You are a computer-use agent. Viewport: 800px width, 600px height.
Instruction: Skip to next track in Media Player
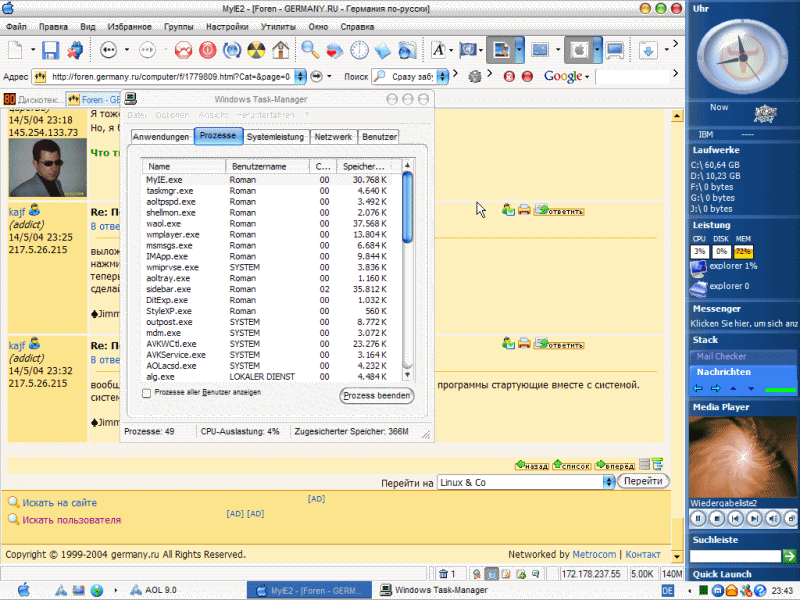754,518
